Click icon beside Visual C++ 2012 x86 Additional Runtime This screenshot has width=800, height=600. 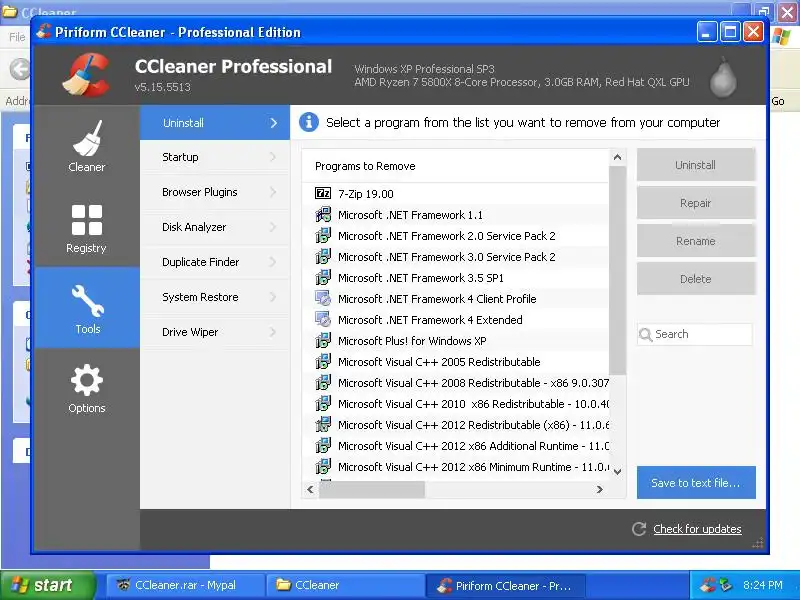coord(323,445)
